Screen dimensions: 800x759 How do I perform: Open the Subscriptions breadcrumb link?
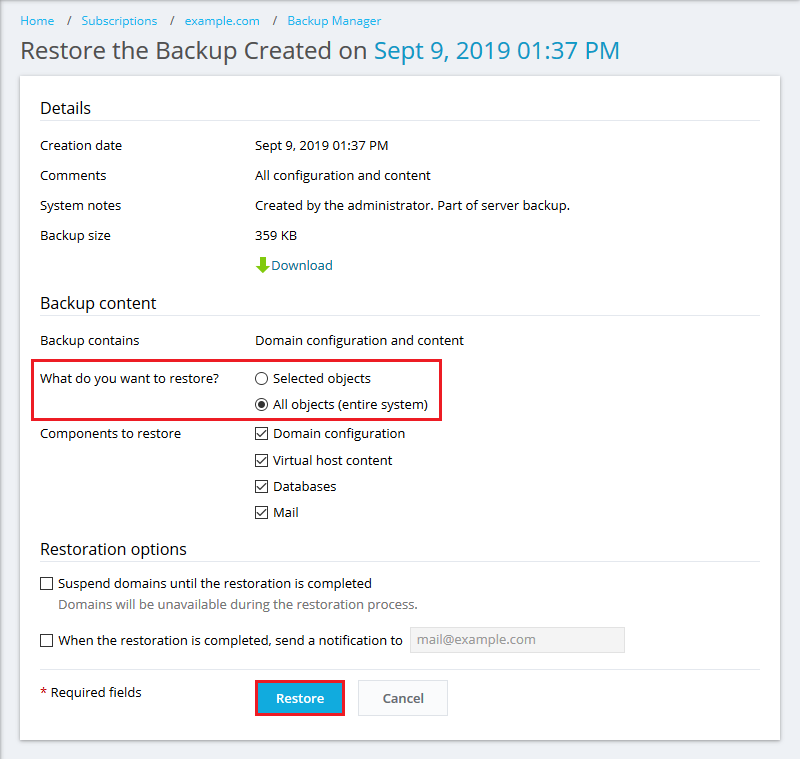[x=119, y=21]
